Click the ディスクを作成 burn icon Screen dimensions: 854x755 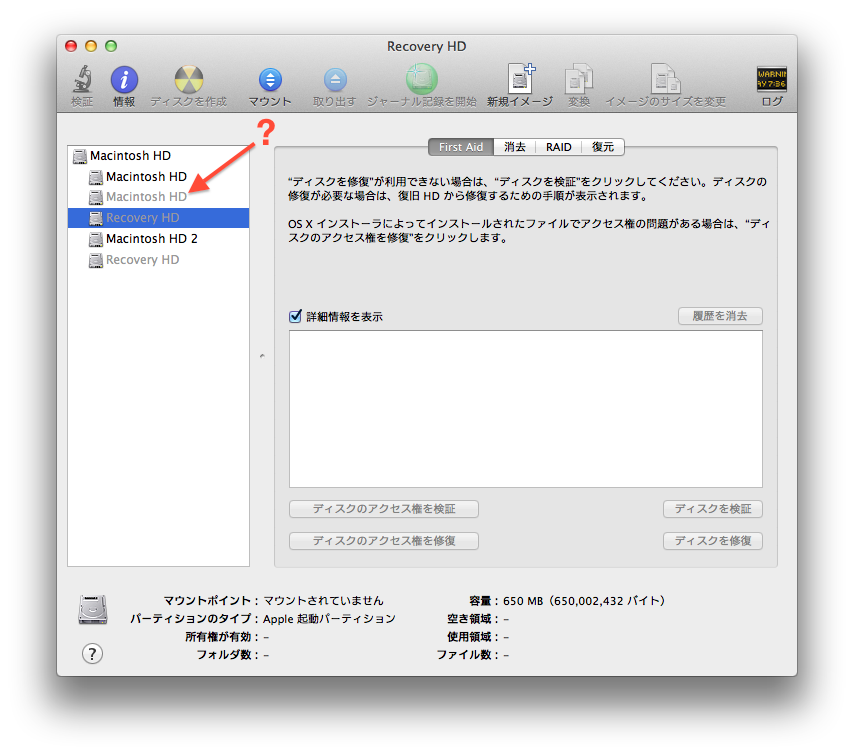[x=188, y=80]
